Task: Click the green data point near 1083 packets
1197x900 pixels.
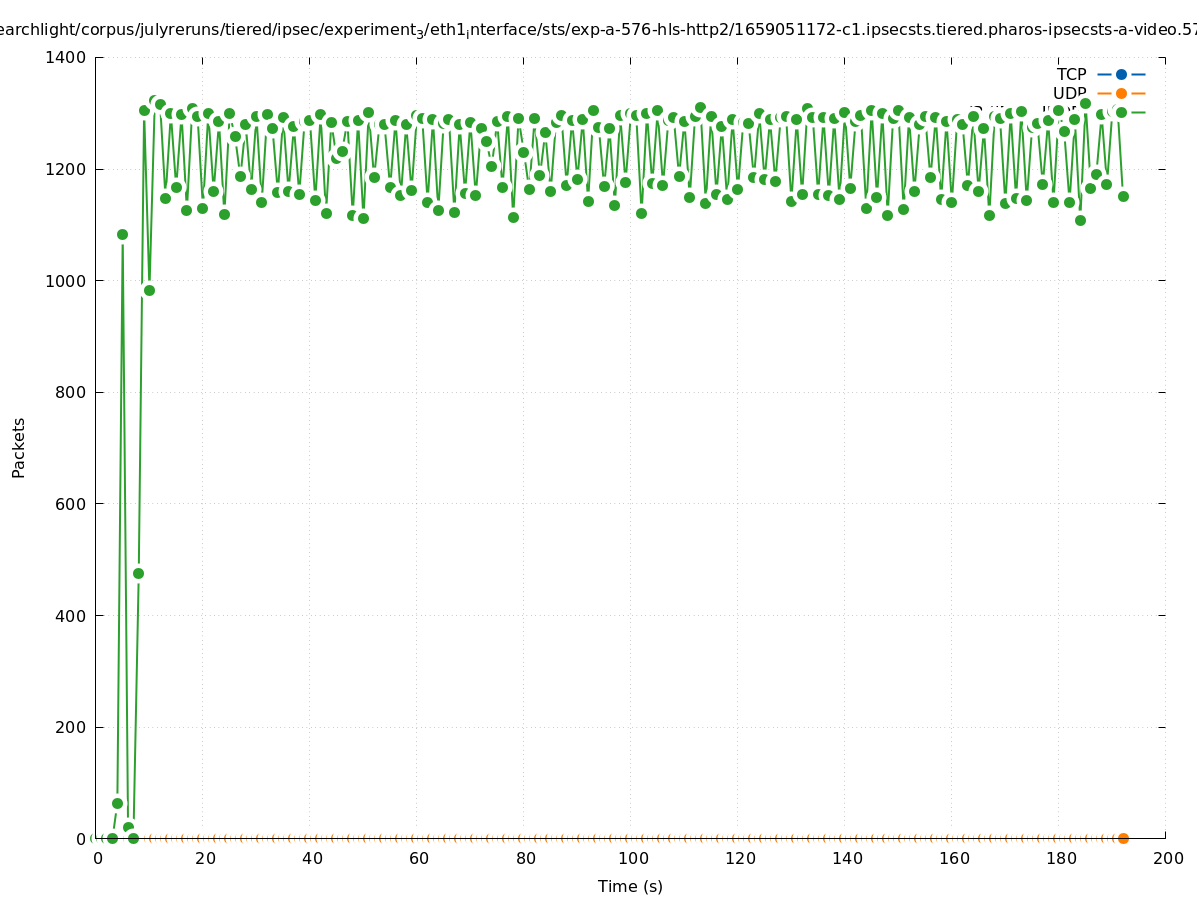Action: [122, 234]
